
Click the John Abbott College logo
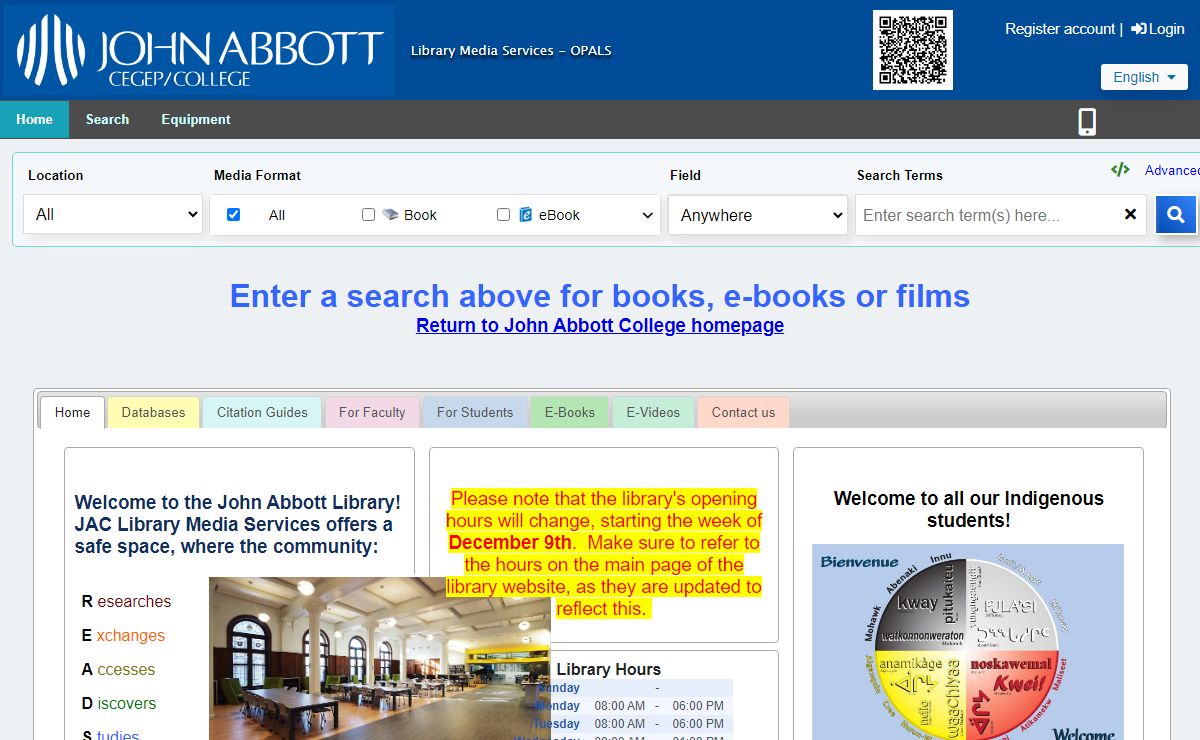click(x=198, y=50)
